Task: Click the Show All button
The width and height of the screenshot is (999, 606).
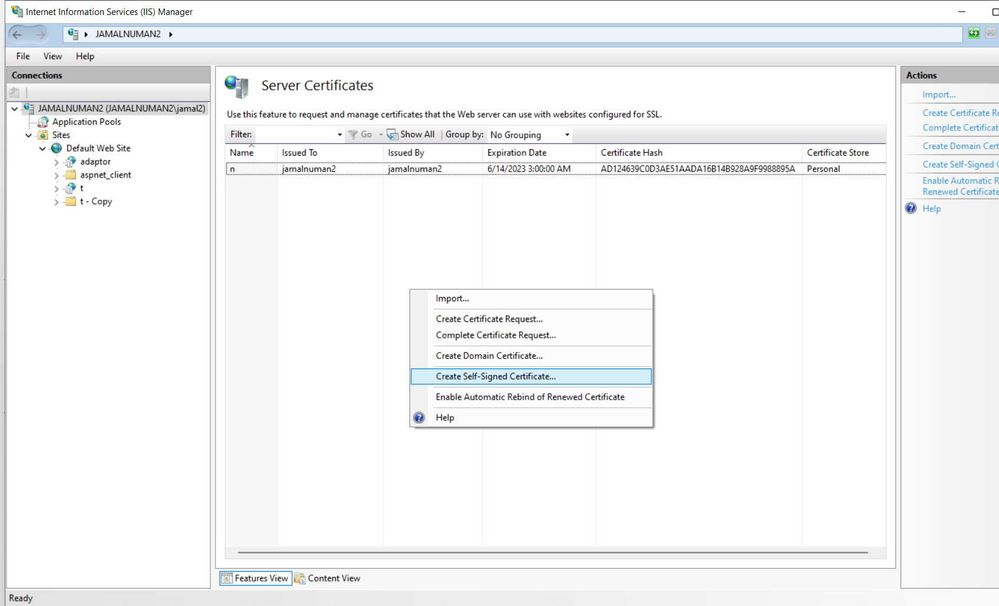Action: pos(411,134)
